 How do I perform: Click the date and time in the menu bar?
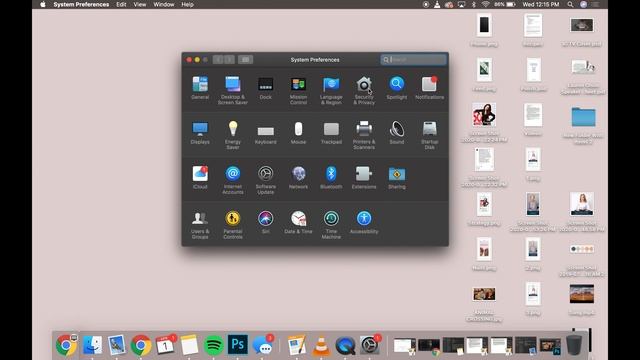pyautogui.click(x=541, y=4)
